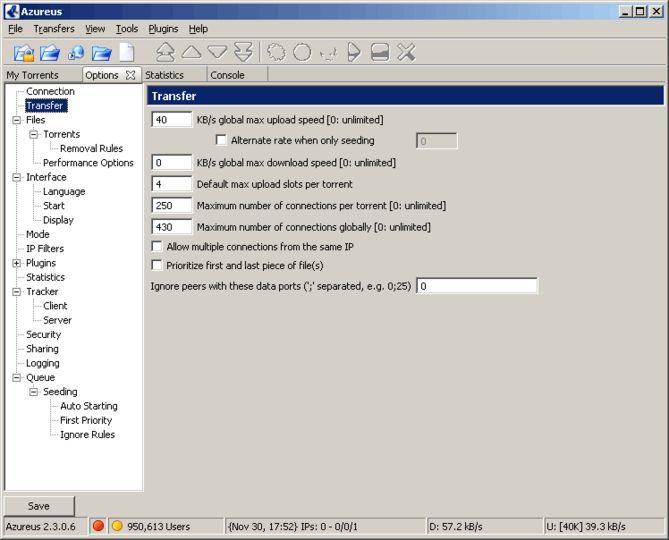Collapse the Torrents tree node
Viewport: 669px width, 540px height.
(x=33, y=134)
